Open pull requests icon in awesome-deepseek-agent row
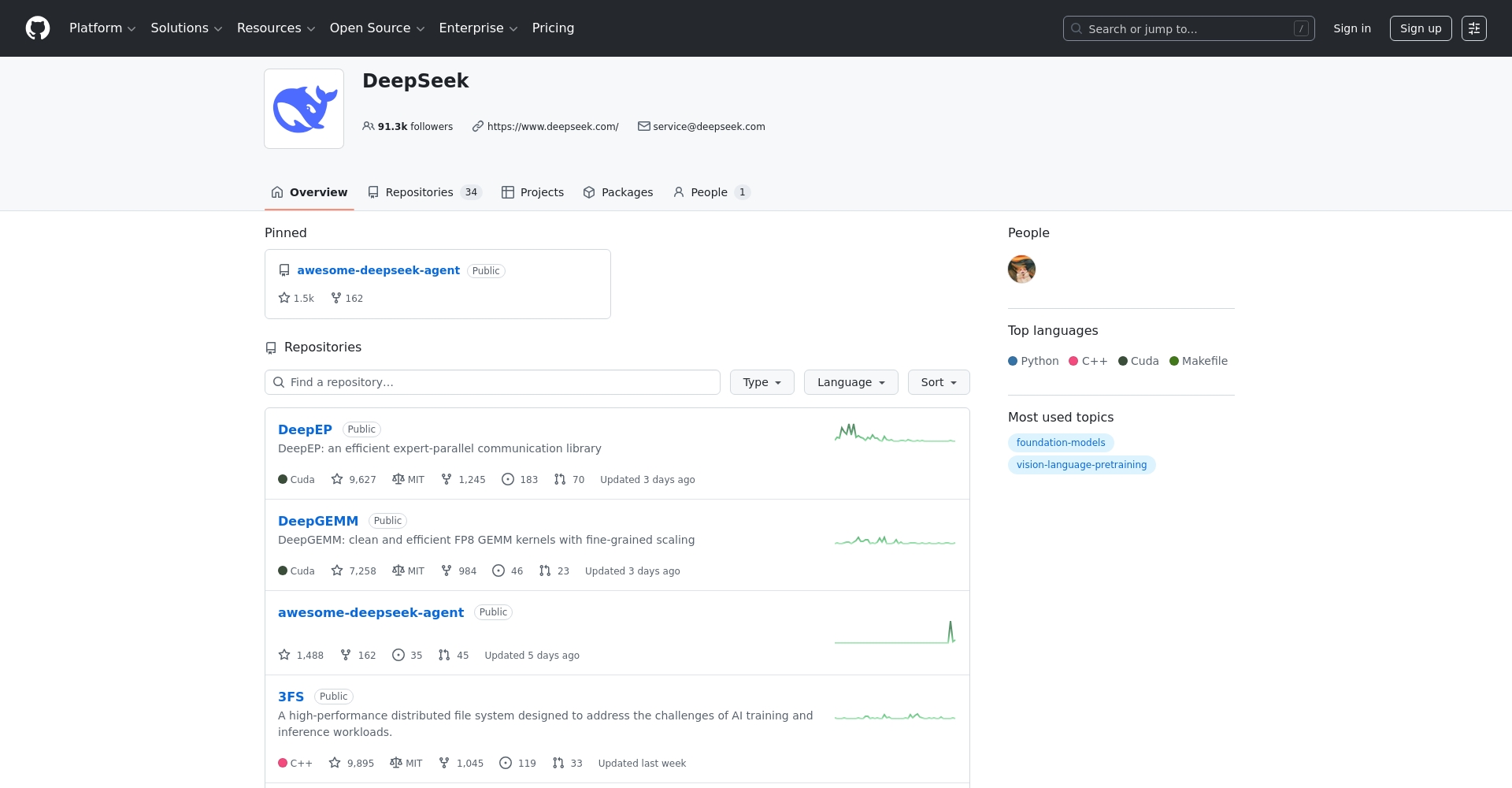This screenshot has height=788, width=1512. (x=444, y=655)
